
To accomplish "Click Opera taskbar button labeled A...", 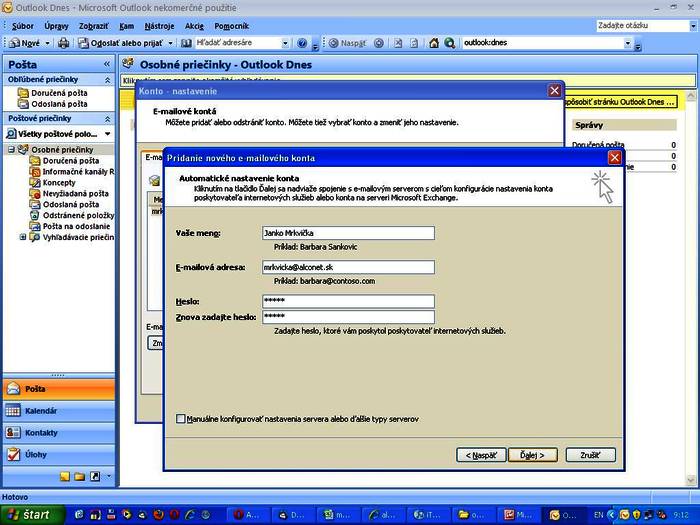I will point(248,515).
